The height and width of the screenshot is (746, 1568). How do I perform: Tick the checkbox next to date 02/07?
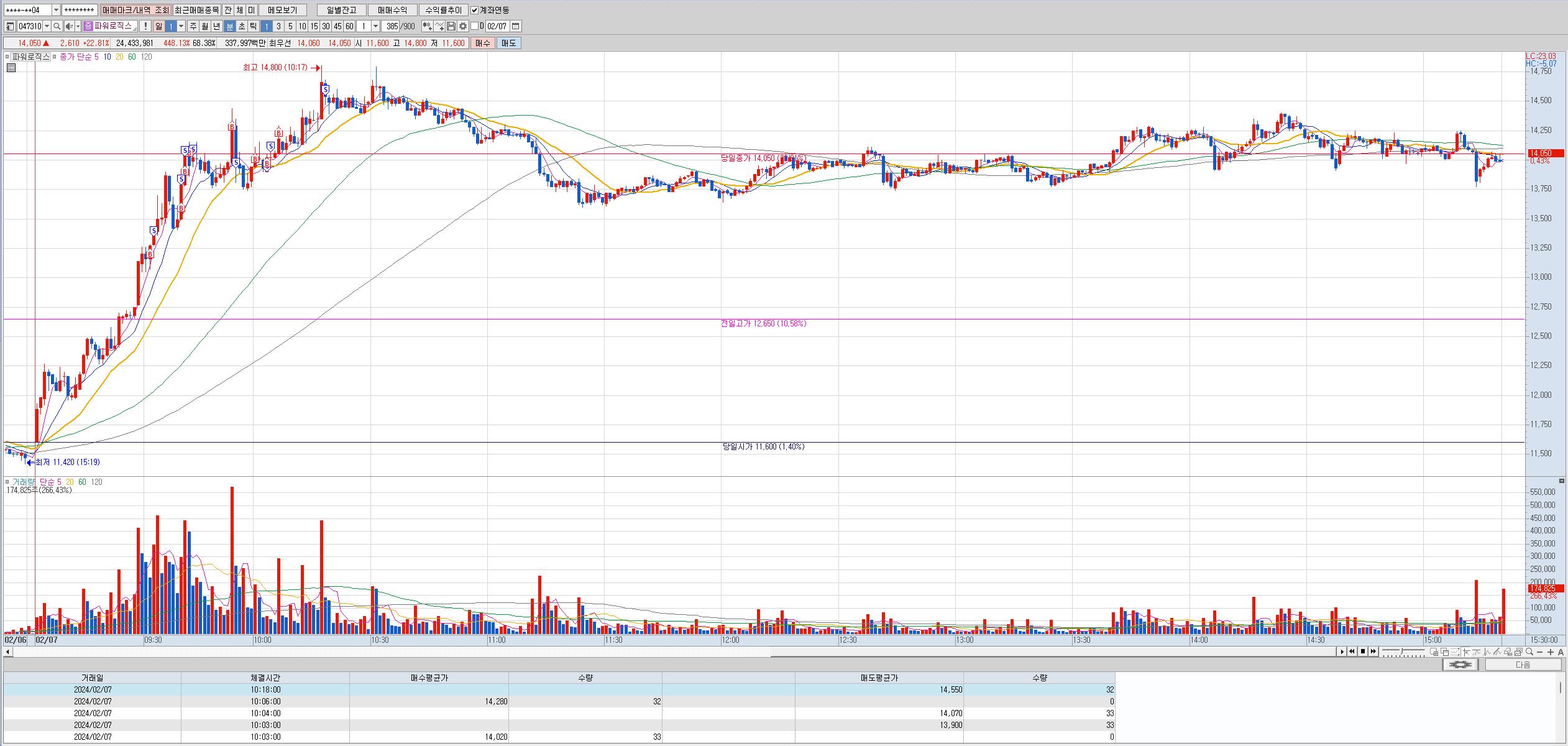point(475,26)
